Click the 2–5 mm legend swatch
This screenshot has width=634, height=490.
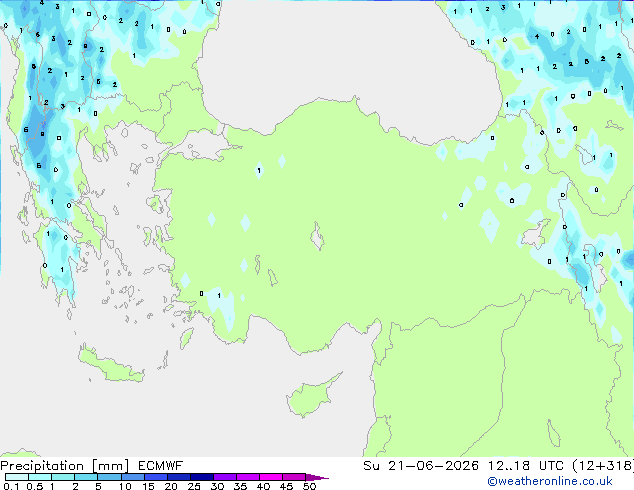coord(86,477)
